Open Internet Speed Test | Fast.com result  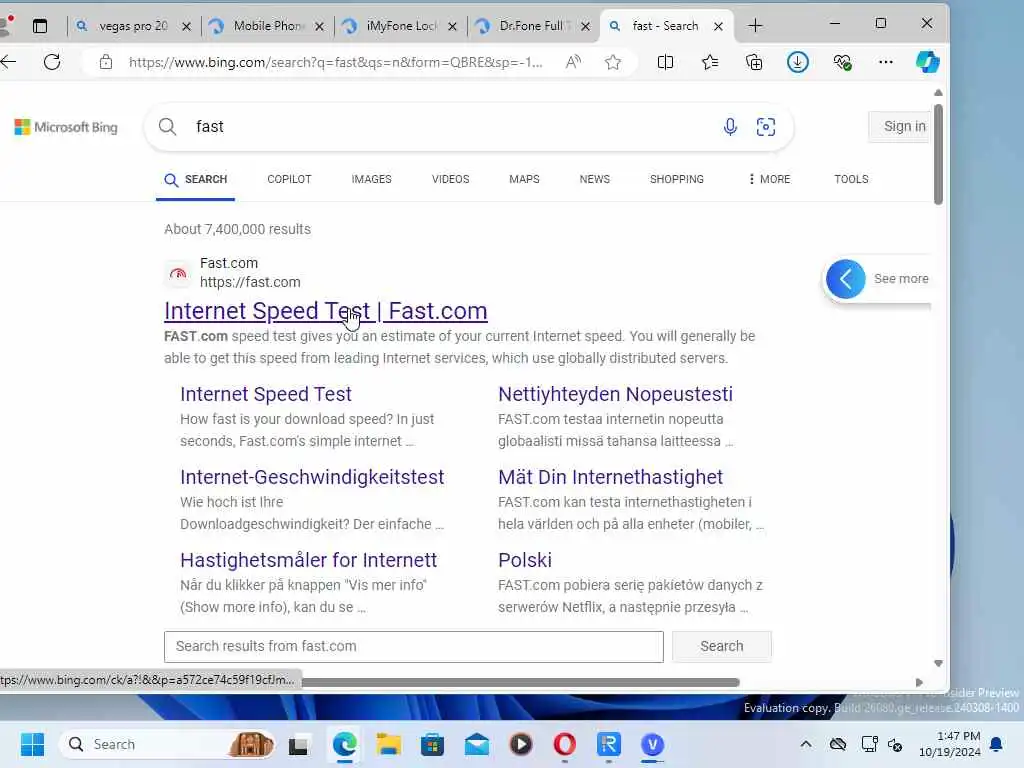pyautogui.click(x=326, y=311)
